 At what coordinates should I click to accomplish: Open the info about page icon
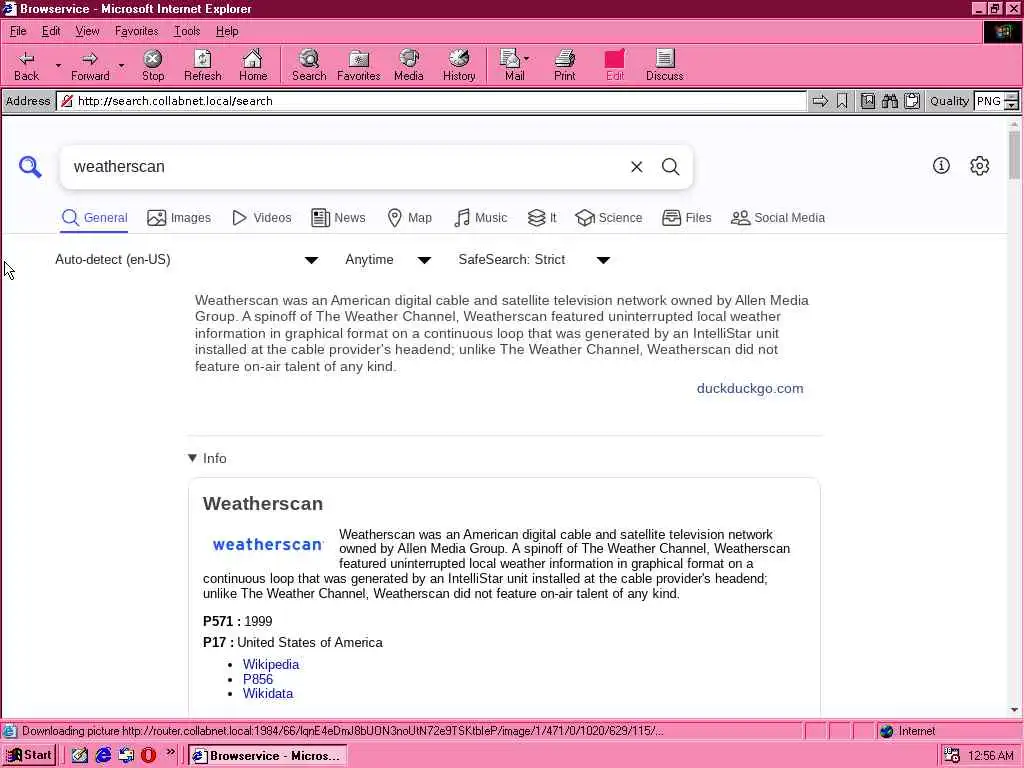pyautogui.click(x=940, y=166)
